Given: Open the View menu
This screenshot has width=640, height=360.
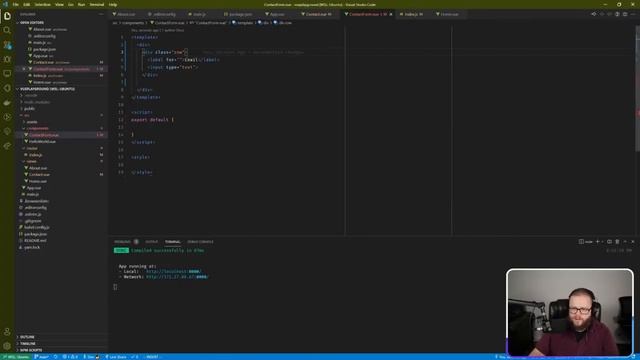Looking at the screenshot, I should tap(59, 4).
